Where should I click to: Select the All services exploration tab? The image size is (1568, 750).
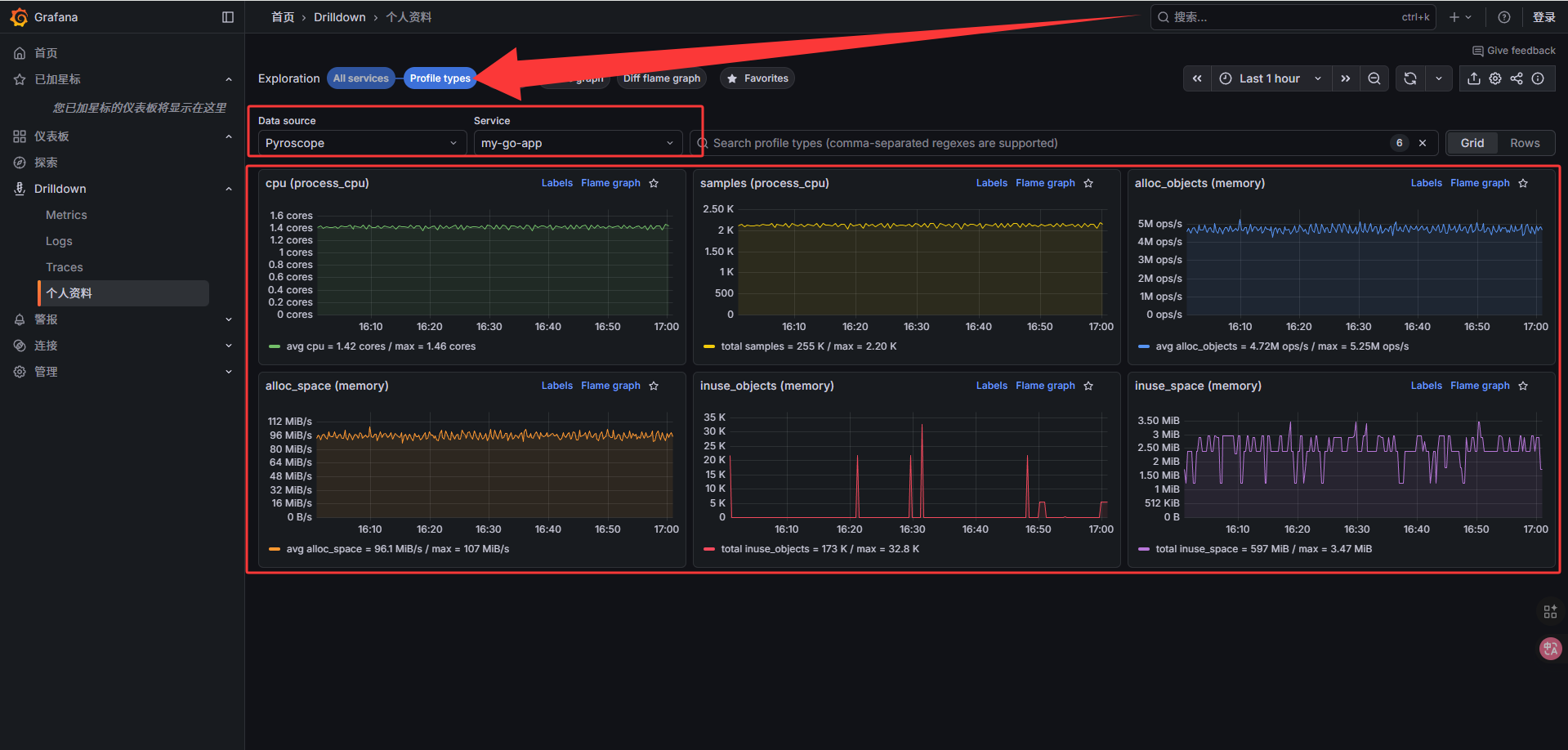(x=360, y=78)
